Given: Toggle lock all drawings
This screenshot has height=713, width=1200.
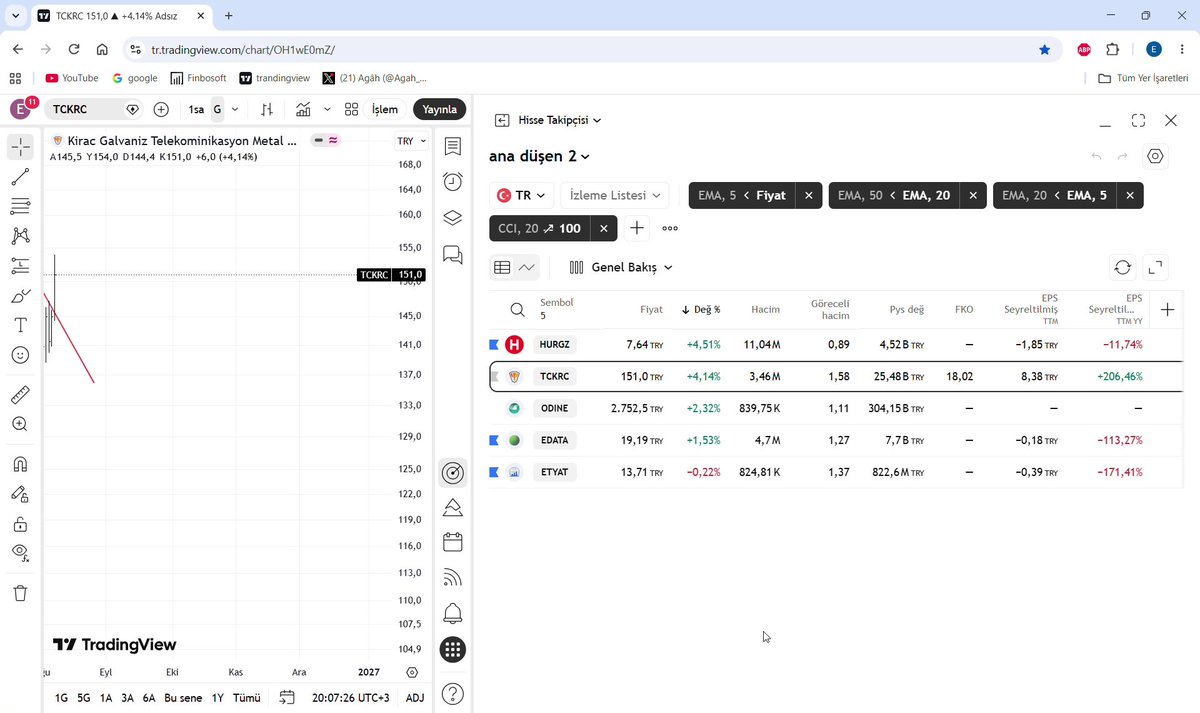Looking at the screenshot, I should [20, 524].
